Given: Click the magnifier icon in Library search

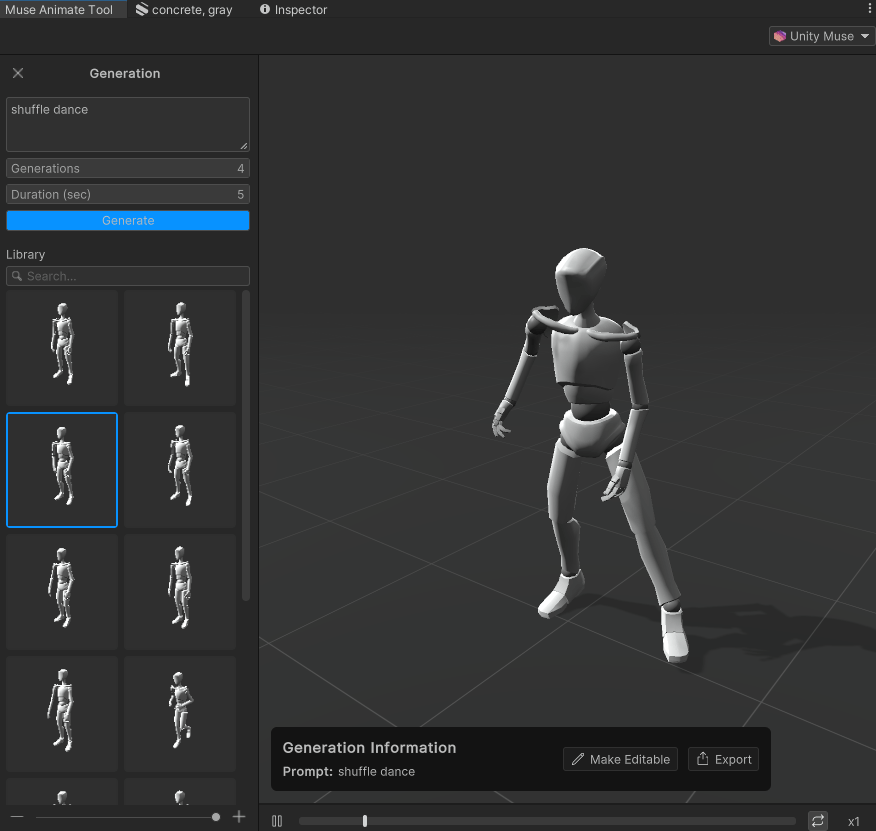Looking at the screenshot, I should (x=17, y=276).
